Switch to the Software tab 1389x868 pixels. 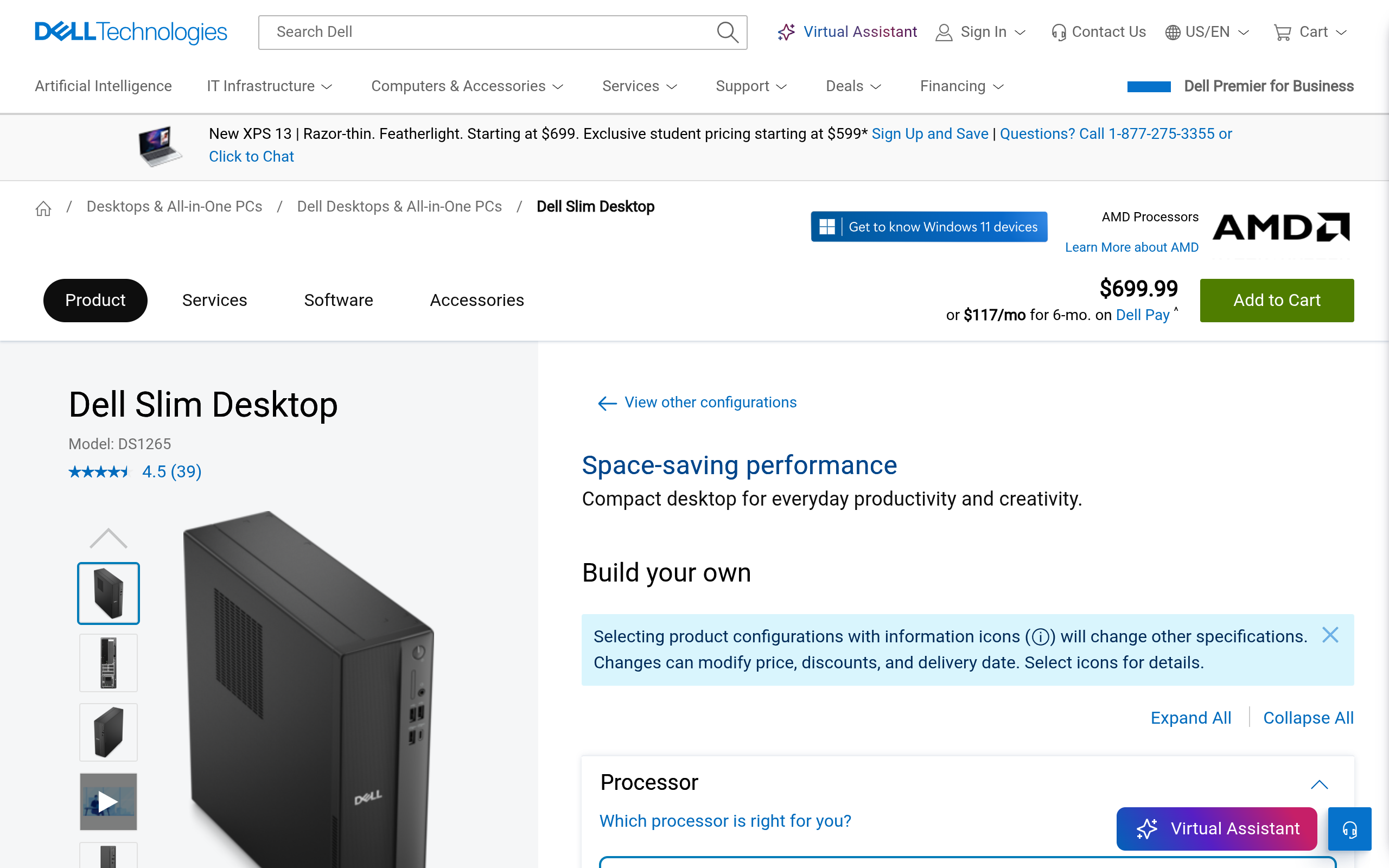coord(339,300)
